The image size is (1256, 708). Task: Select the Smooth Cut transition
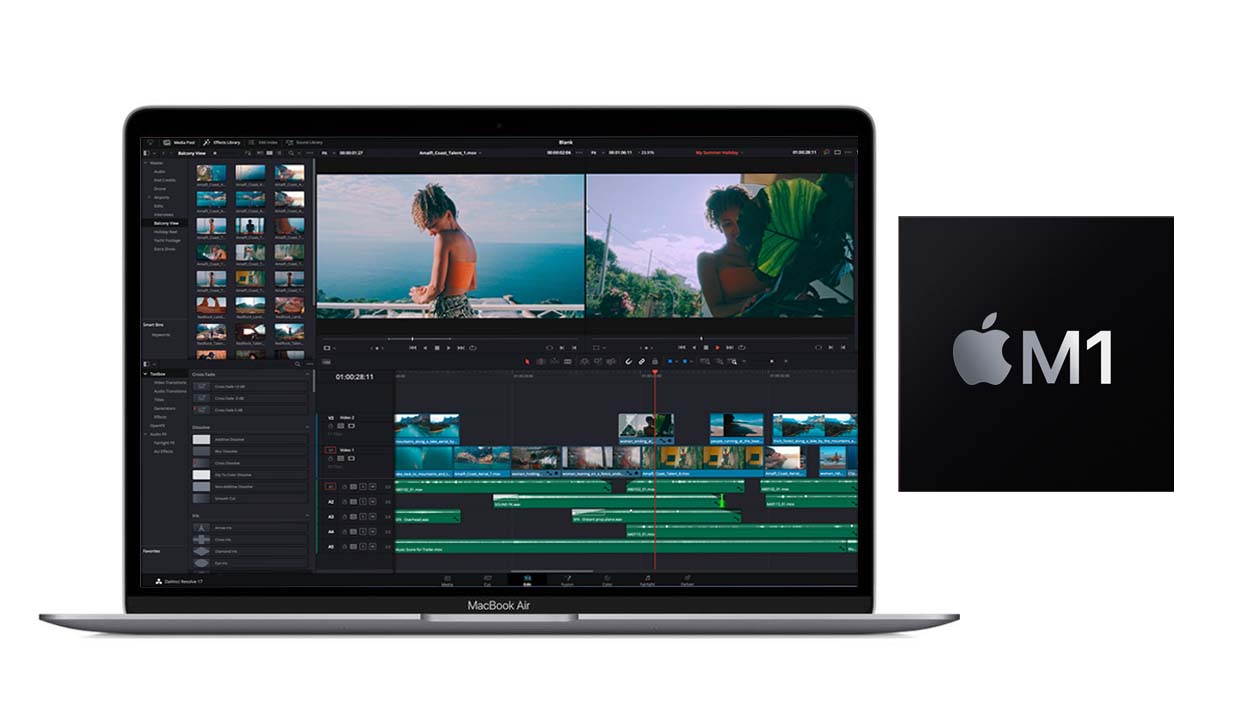coord(249,497)
